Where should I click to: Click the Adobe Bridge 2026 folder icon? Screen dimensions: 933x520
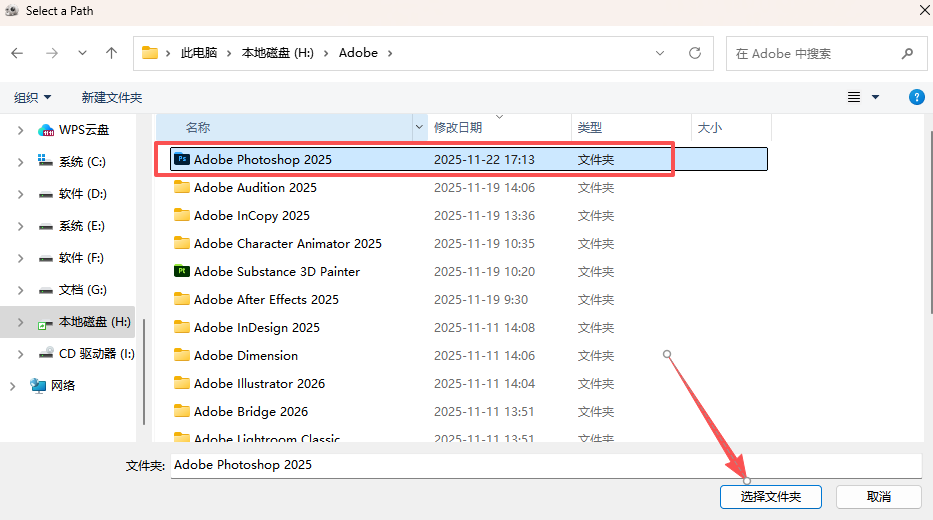pos(182,411)
